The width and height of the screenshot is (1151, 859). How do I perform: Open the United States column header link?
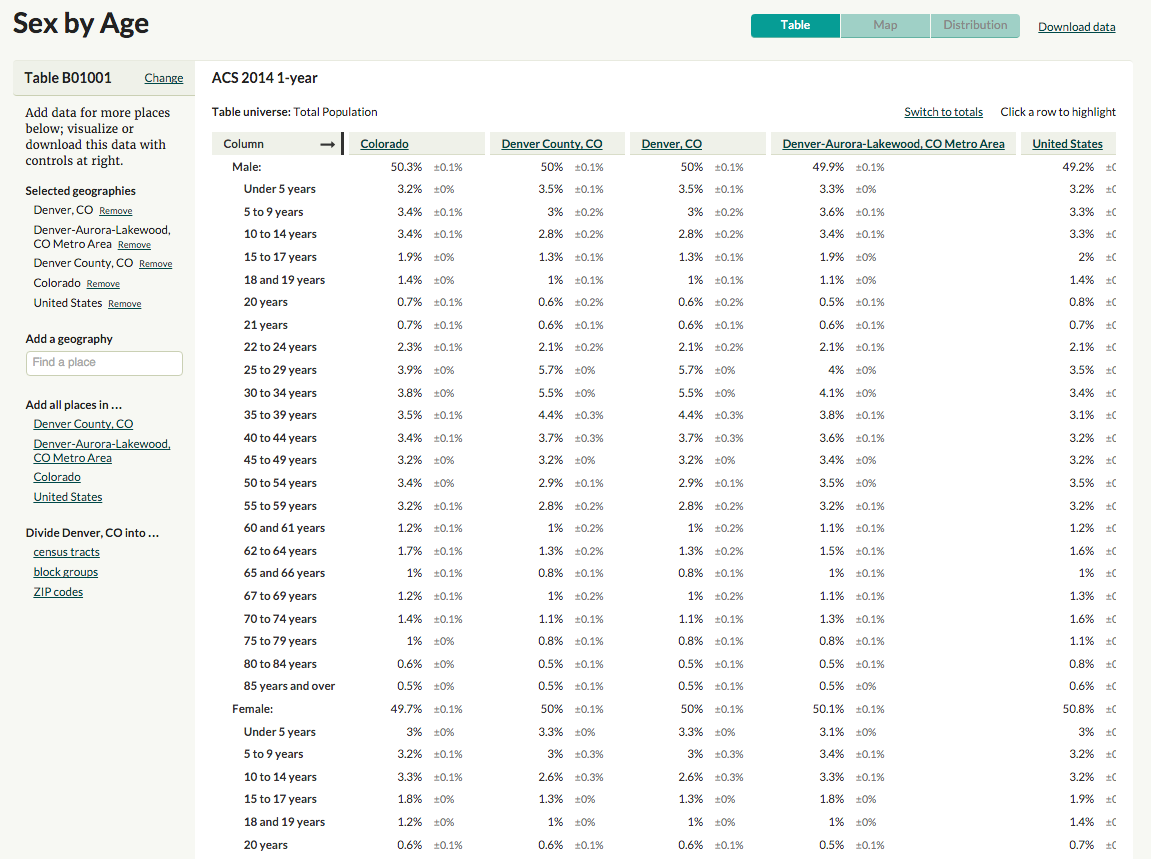(x=1067, y=144)
